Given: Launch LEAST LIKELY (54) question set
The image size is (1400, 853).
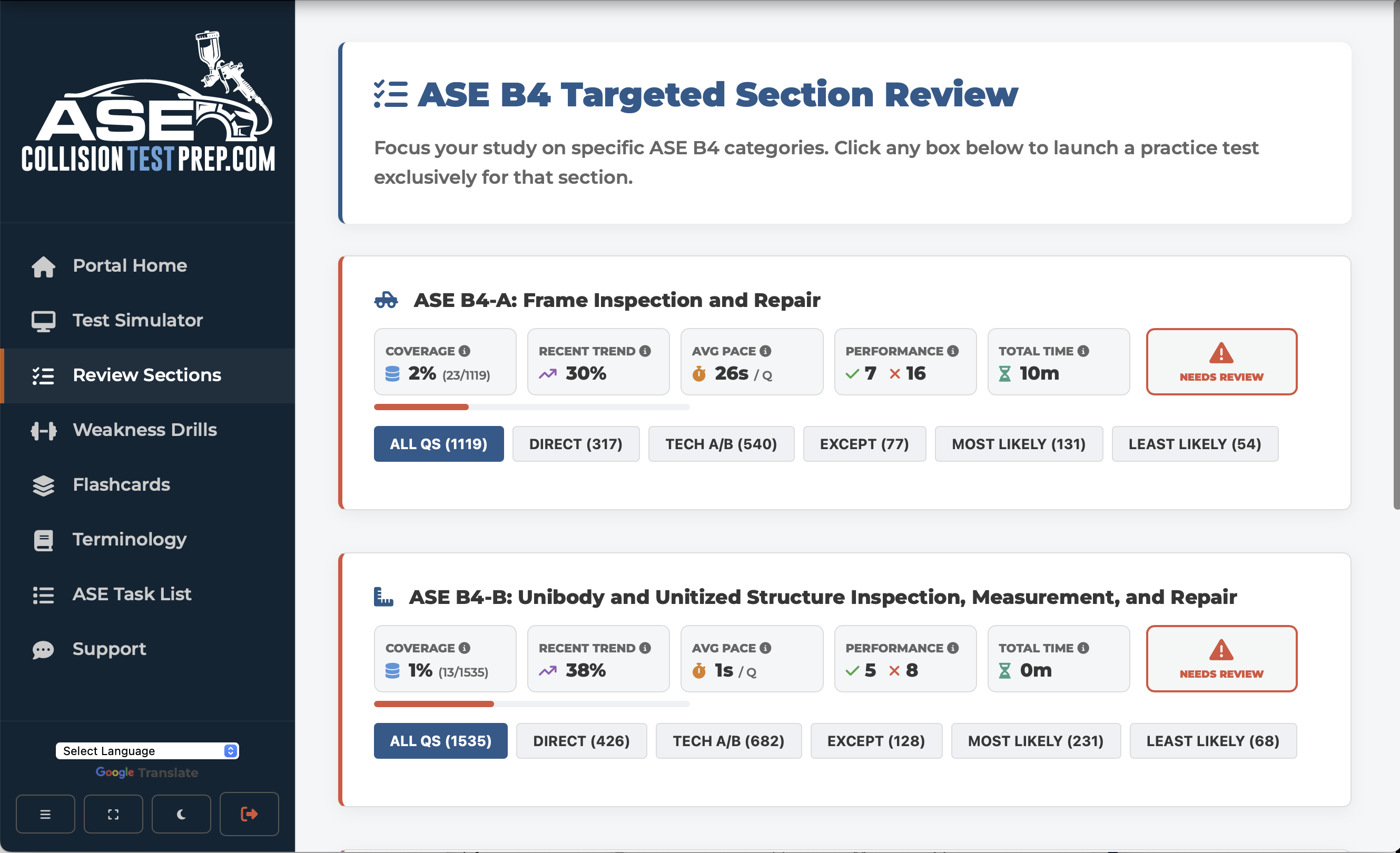Looking at the screenshot, I should [x=1196, y=444].
